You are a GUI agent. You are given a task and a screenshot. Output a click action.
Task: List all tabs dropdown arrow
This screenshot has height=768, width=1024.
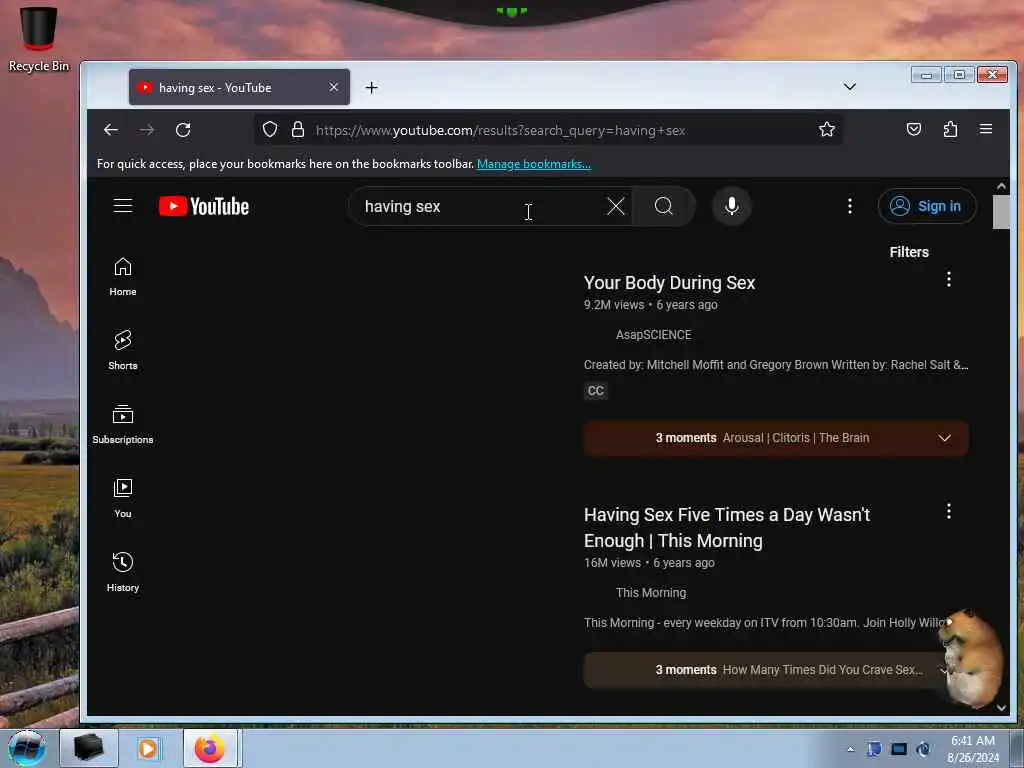point(850,87)
